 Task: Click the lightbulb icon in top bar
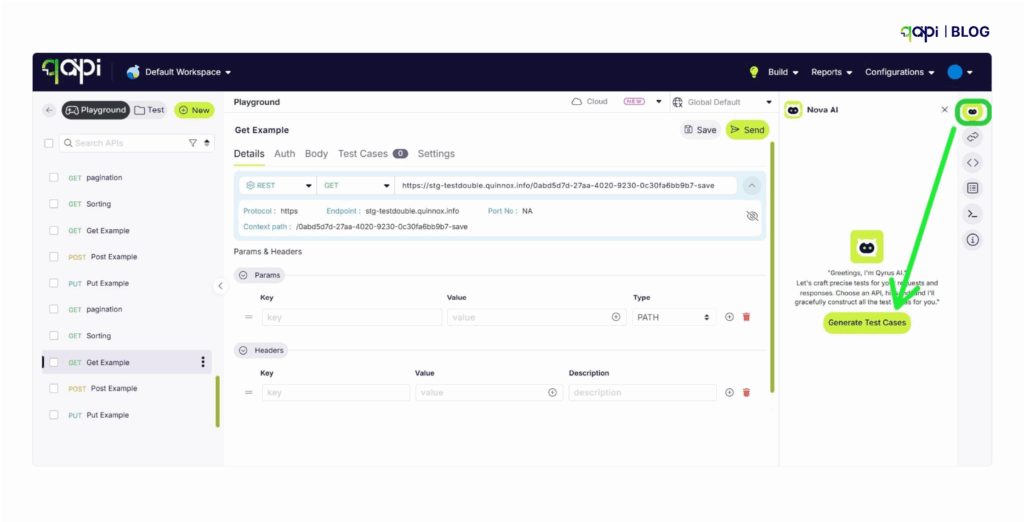tap(754, 72)
